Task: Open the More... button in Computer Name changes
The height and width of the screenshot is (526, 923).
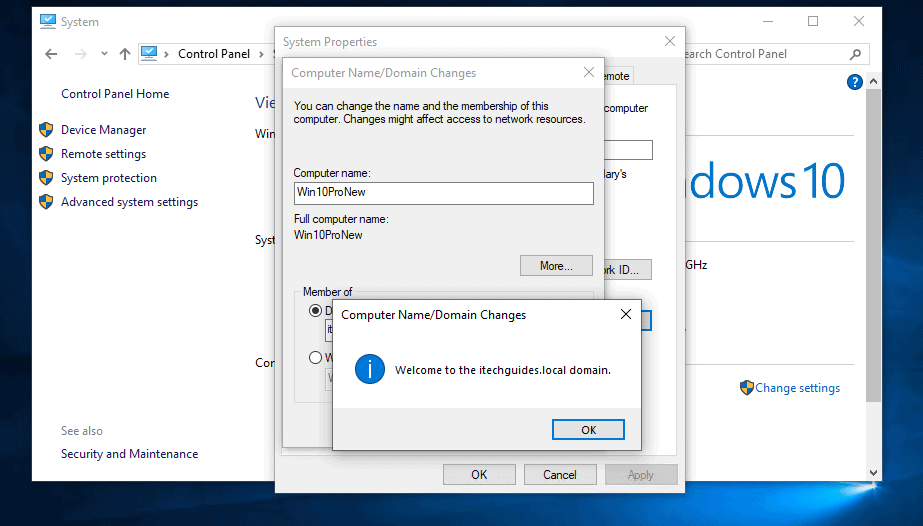Action: point(556,266)
